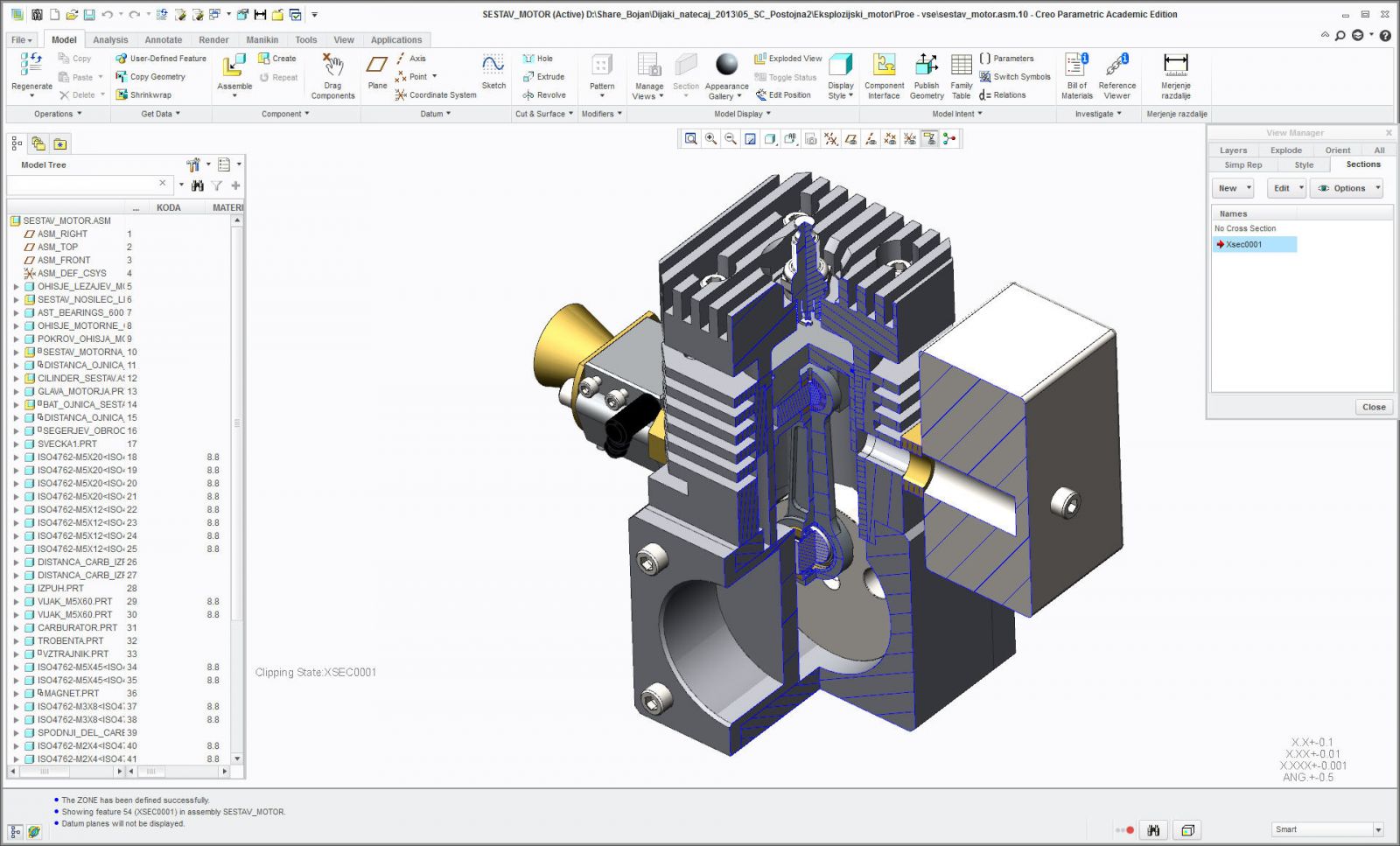Open the Appearance Gallery color sphere
This screenshot has width=1400, height=846.
tap(726, 66)
